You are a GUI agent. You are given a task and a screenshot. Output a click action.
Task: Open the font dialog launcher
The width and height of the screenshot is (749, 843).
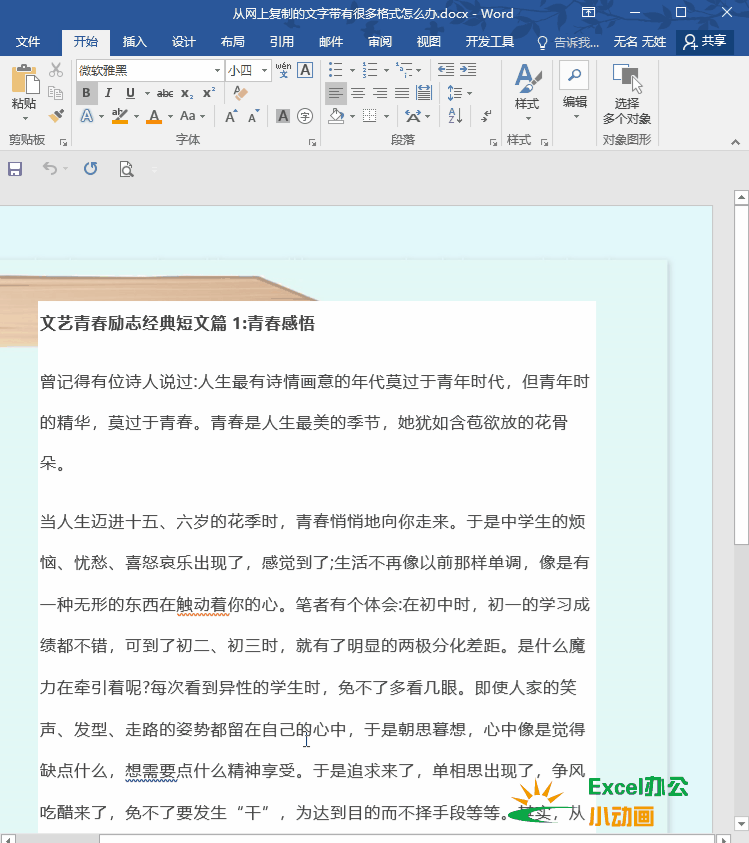coord(312,142)
